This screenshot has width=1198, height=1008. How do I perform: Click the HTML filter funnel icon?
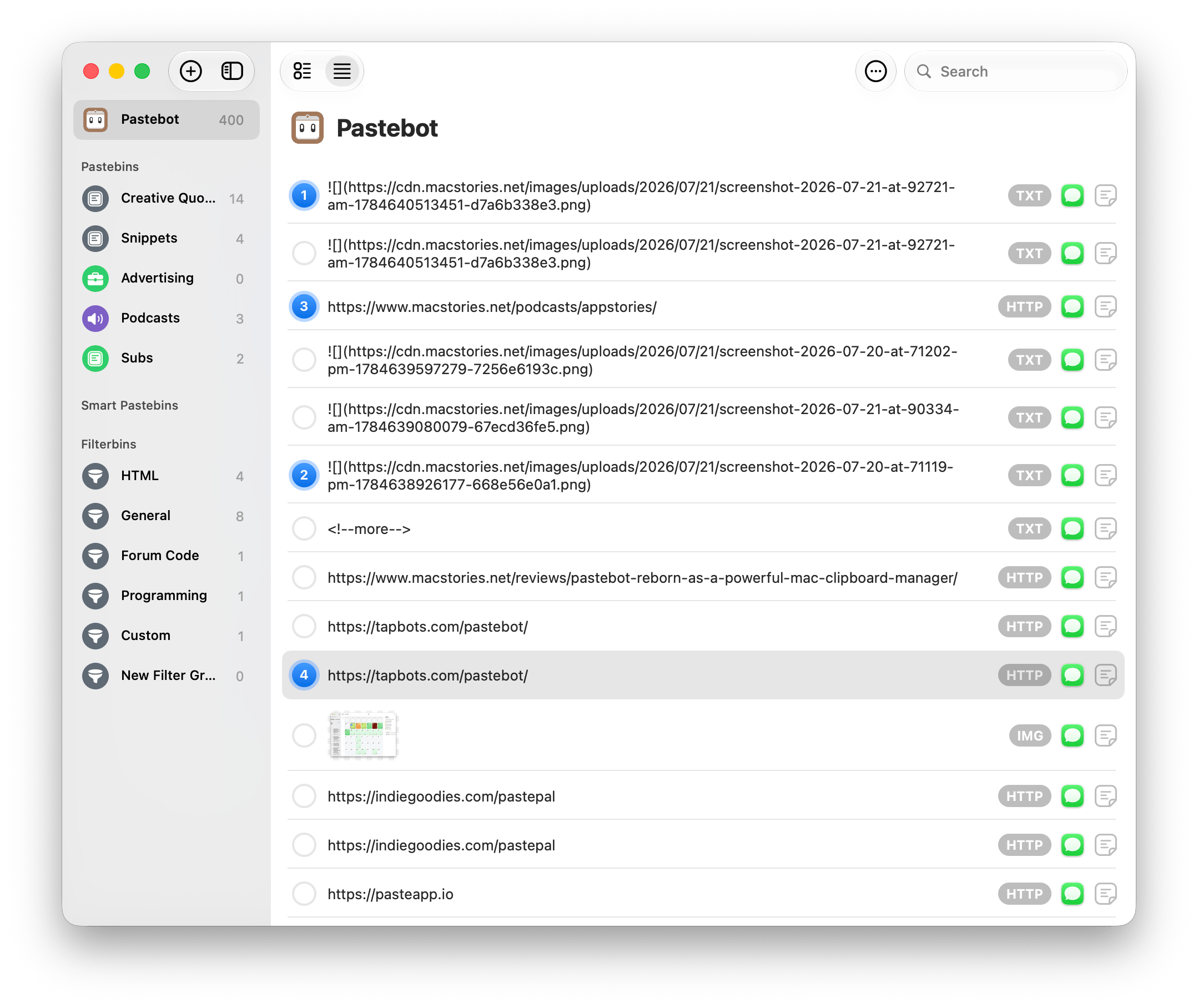coord(95,476)
